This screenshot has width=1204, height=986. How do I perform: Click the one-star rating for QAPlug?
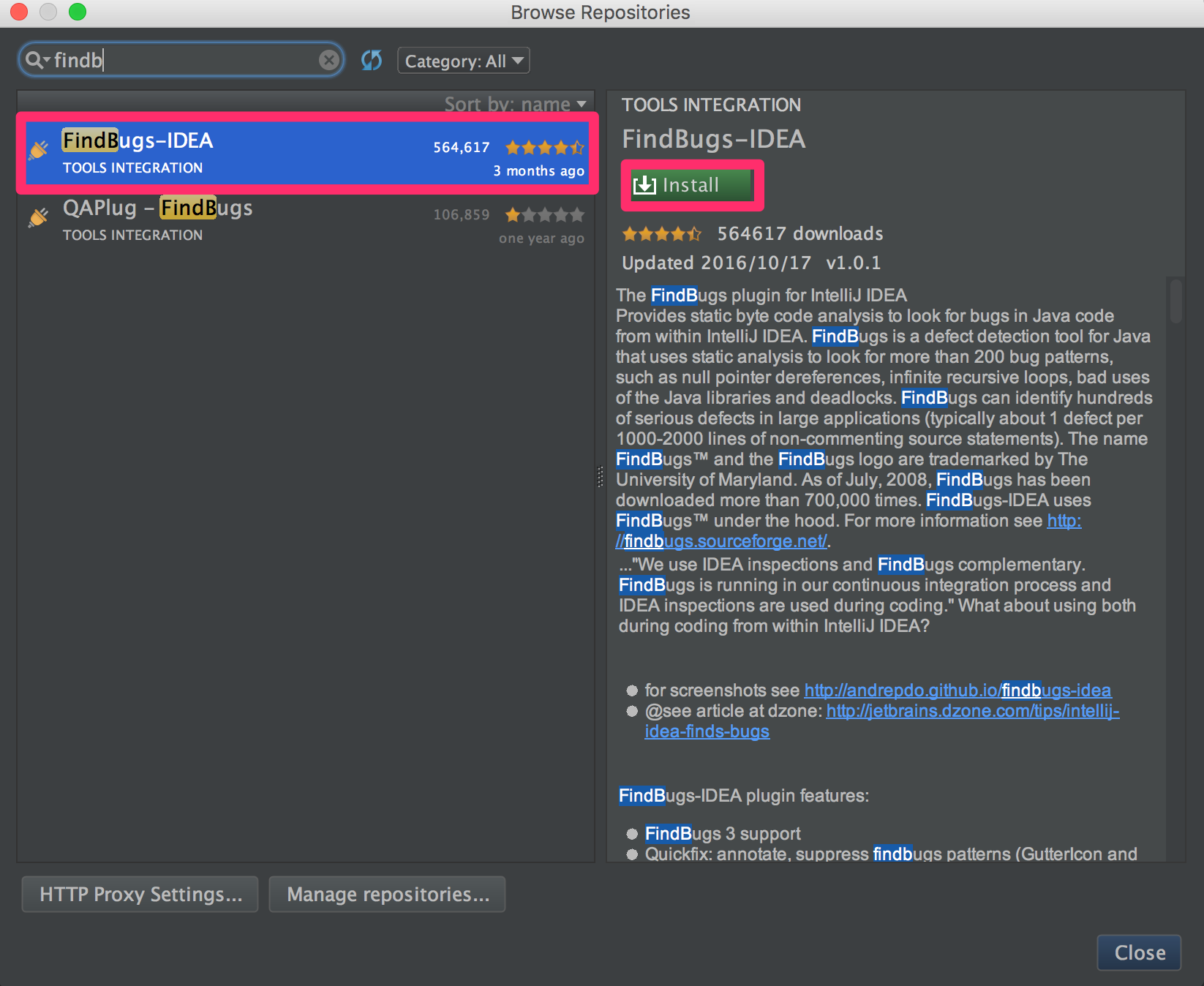click(543, 214)
